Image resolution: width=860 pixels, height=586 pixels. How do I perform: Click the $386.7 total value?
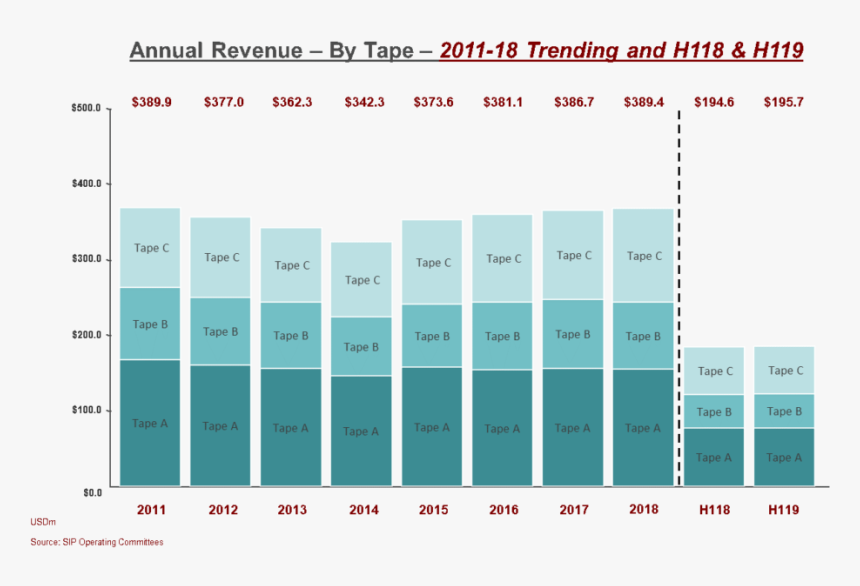coord(574,102)
